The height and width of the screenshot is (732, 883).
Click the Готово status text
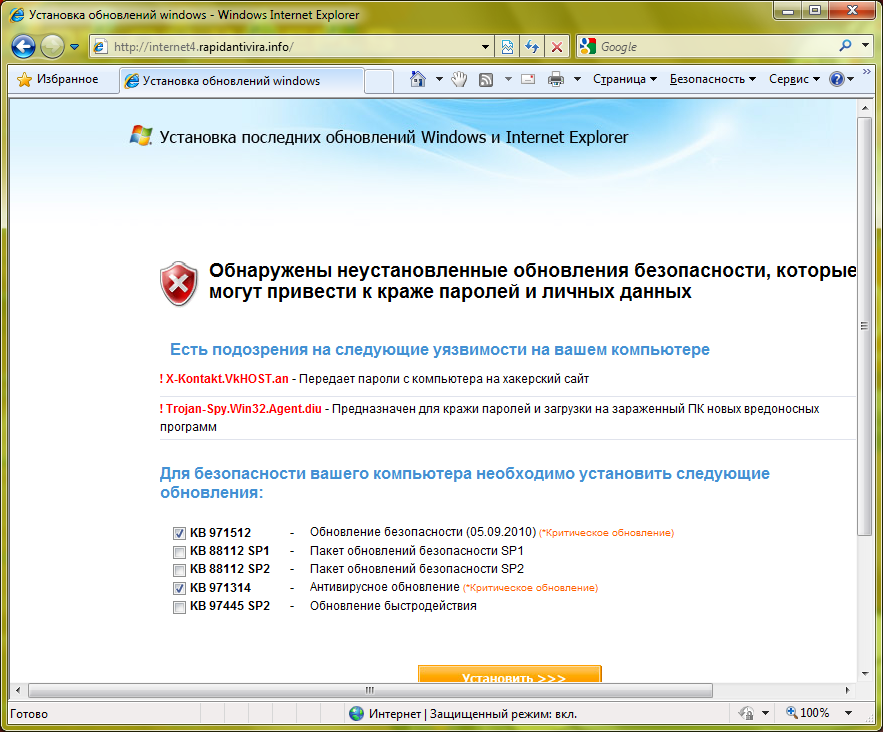tap(29, 714)
